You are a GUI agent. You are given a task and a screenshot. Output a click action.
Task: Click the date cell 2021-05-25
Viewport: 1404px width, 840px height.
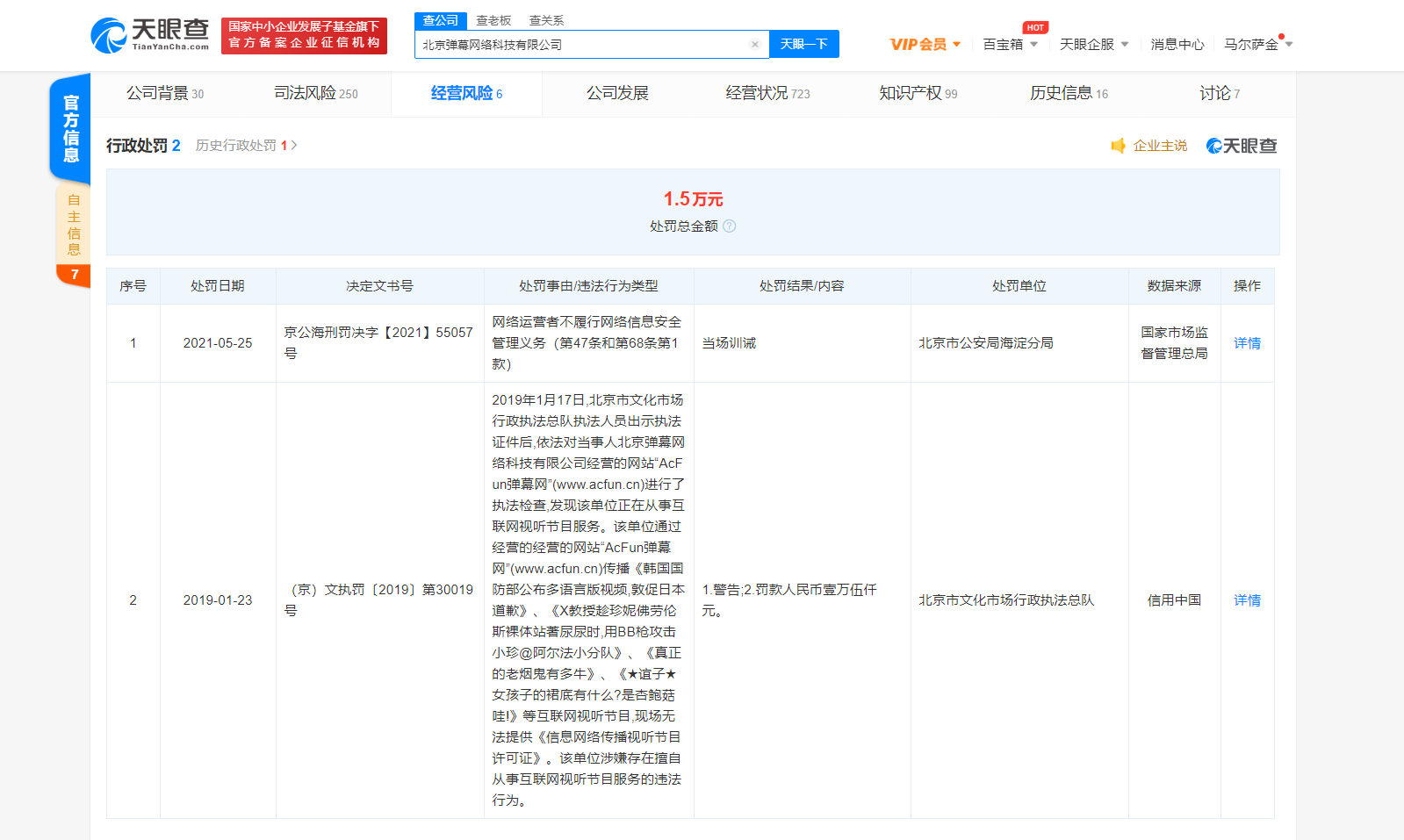pos(218,343)
